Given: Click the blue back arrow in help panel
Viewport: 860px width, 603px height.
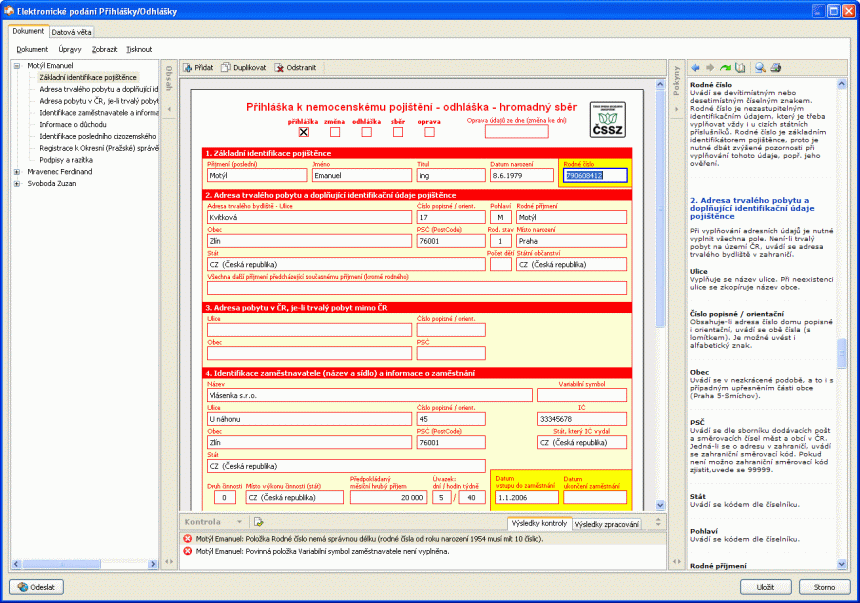Looking at the screenshot, I should click(695, 68).
